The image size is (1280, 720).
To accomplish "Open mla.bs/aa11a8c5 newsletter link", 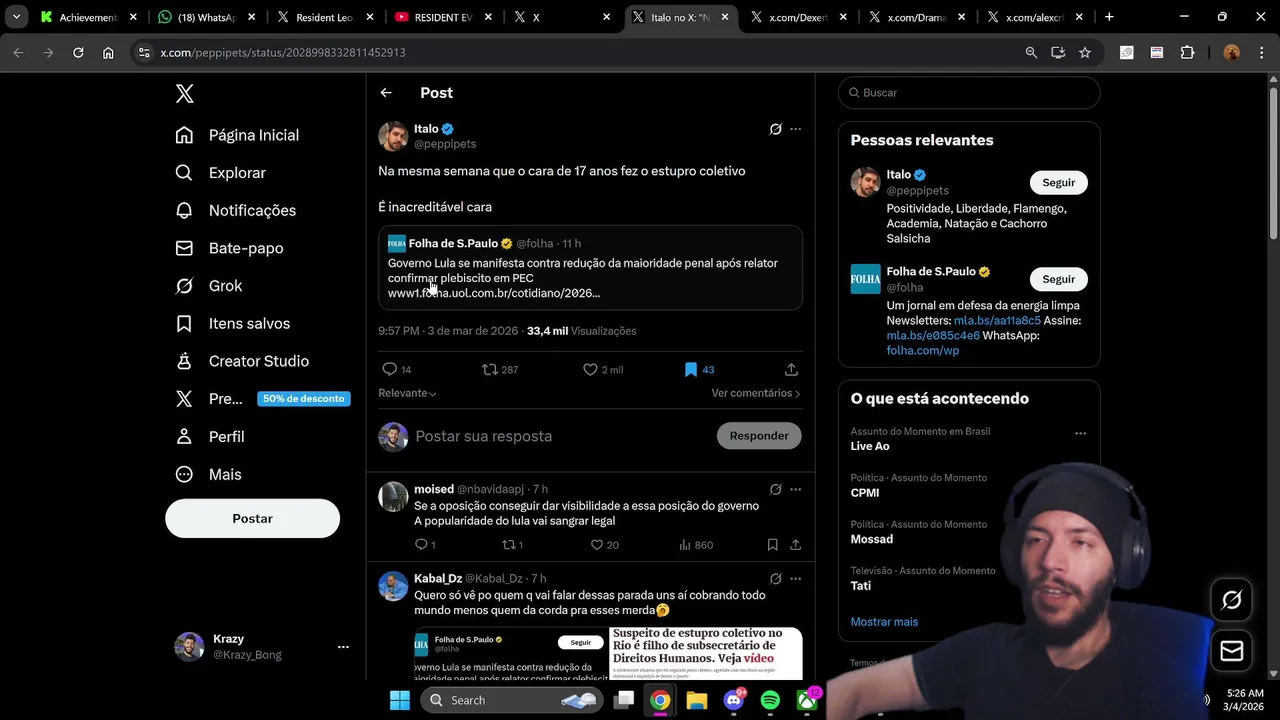I will pyautogui.click(x=997, y=321).
